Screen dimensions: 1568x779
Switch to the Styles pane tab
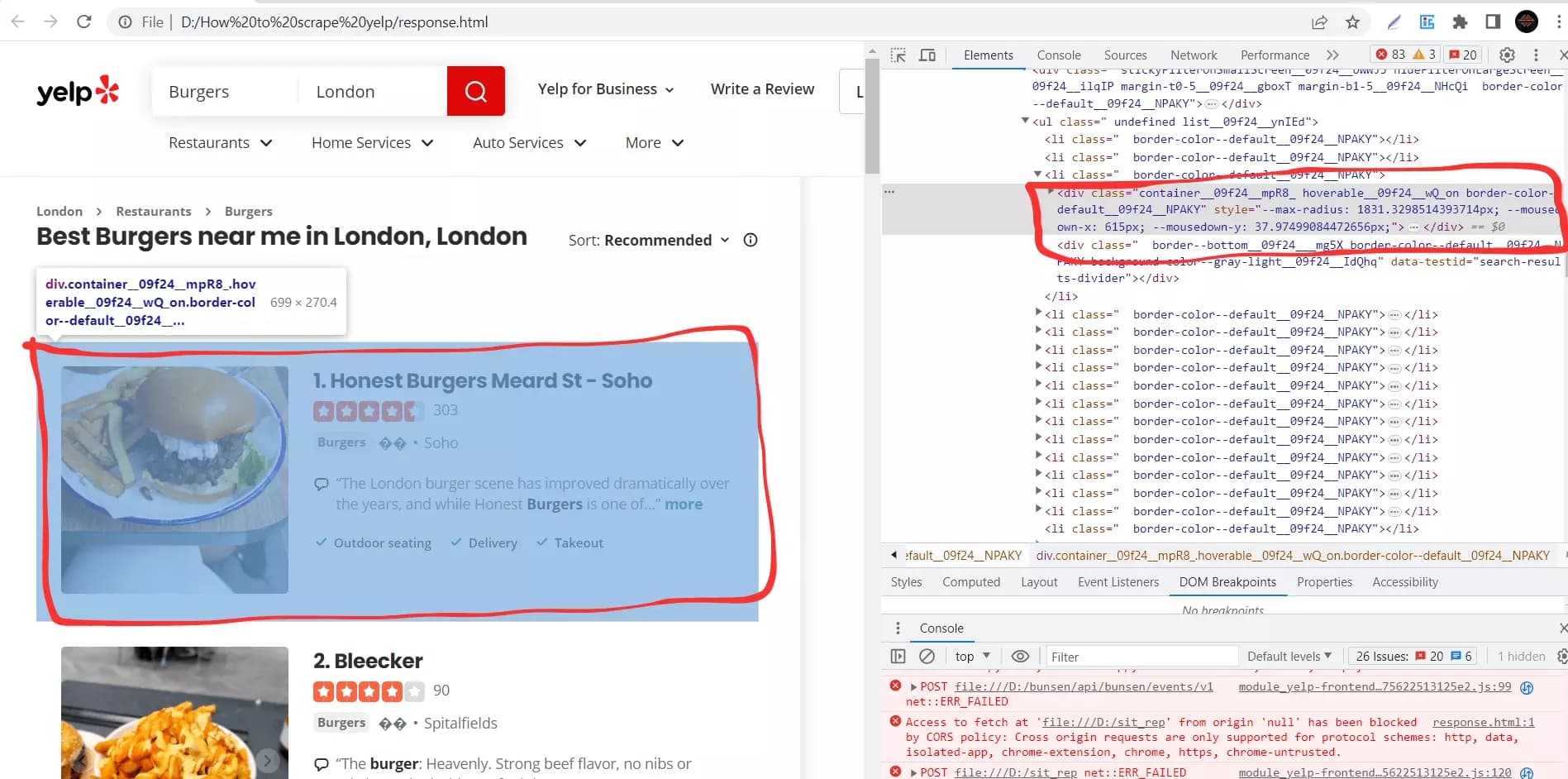click(x=906, y=582)
